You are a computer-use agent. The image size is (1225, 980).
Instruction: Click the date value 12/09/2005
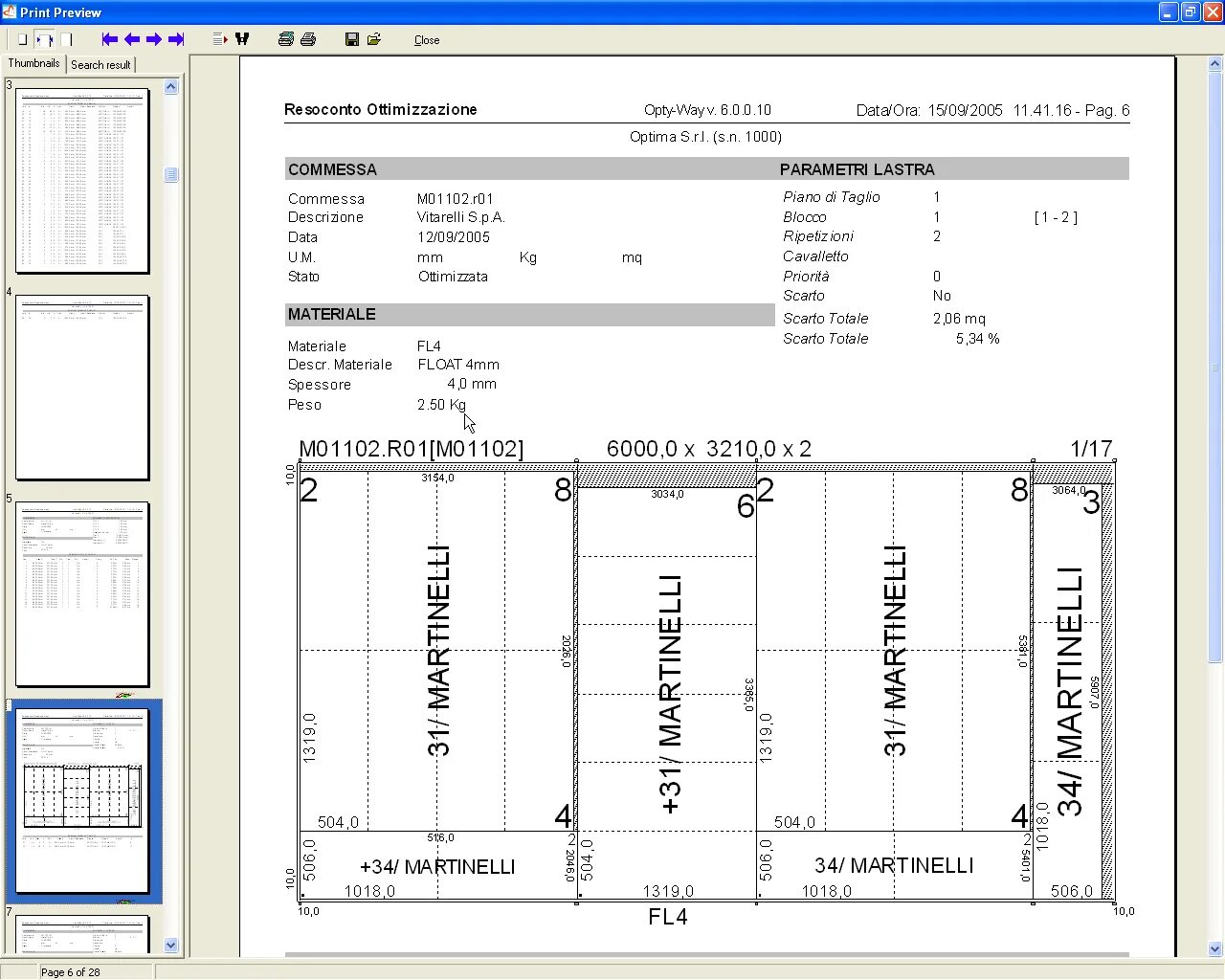tap(453, 237)
